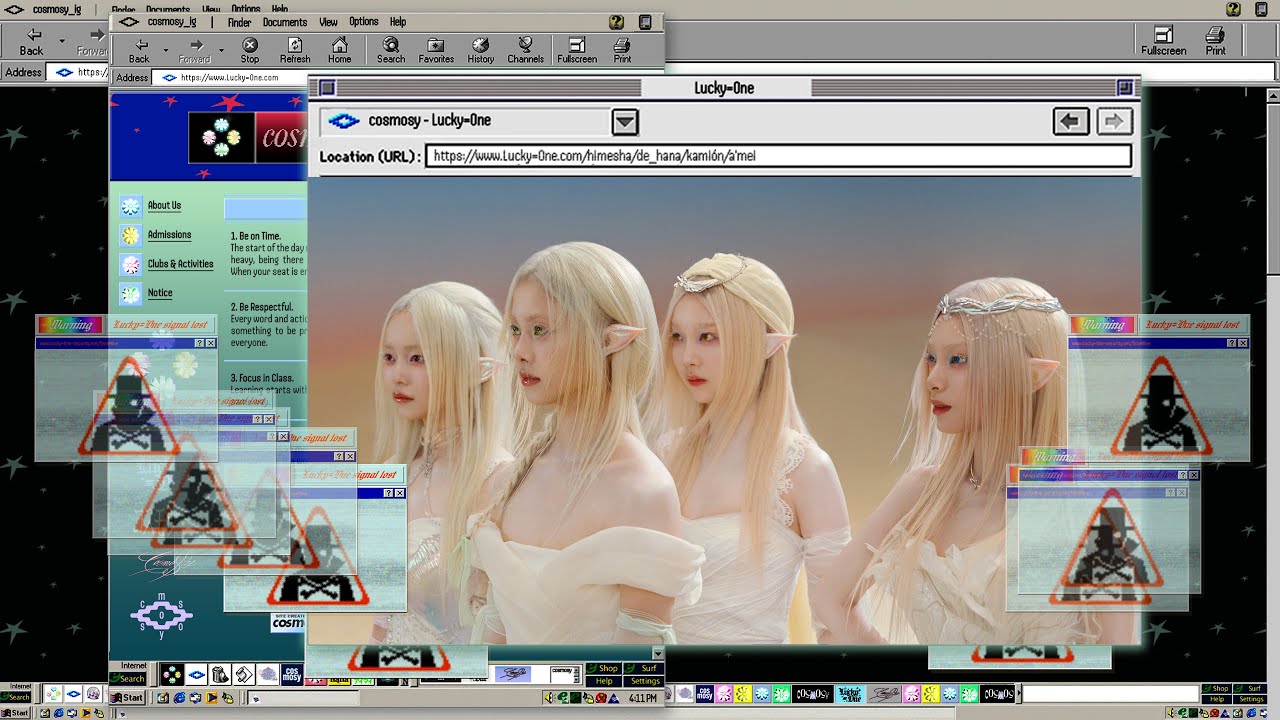The height and width of the screenshot is (720, 1280).
Task: Click the four-flower icon in front window taskbar
Action: (x=172, y=674)
